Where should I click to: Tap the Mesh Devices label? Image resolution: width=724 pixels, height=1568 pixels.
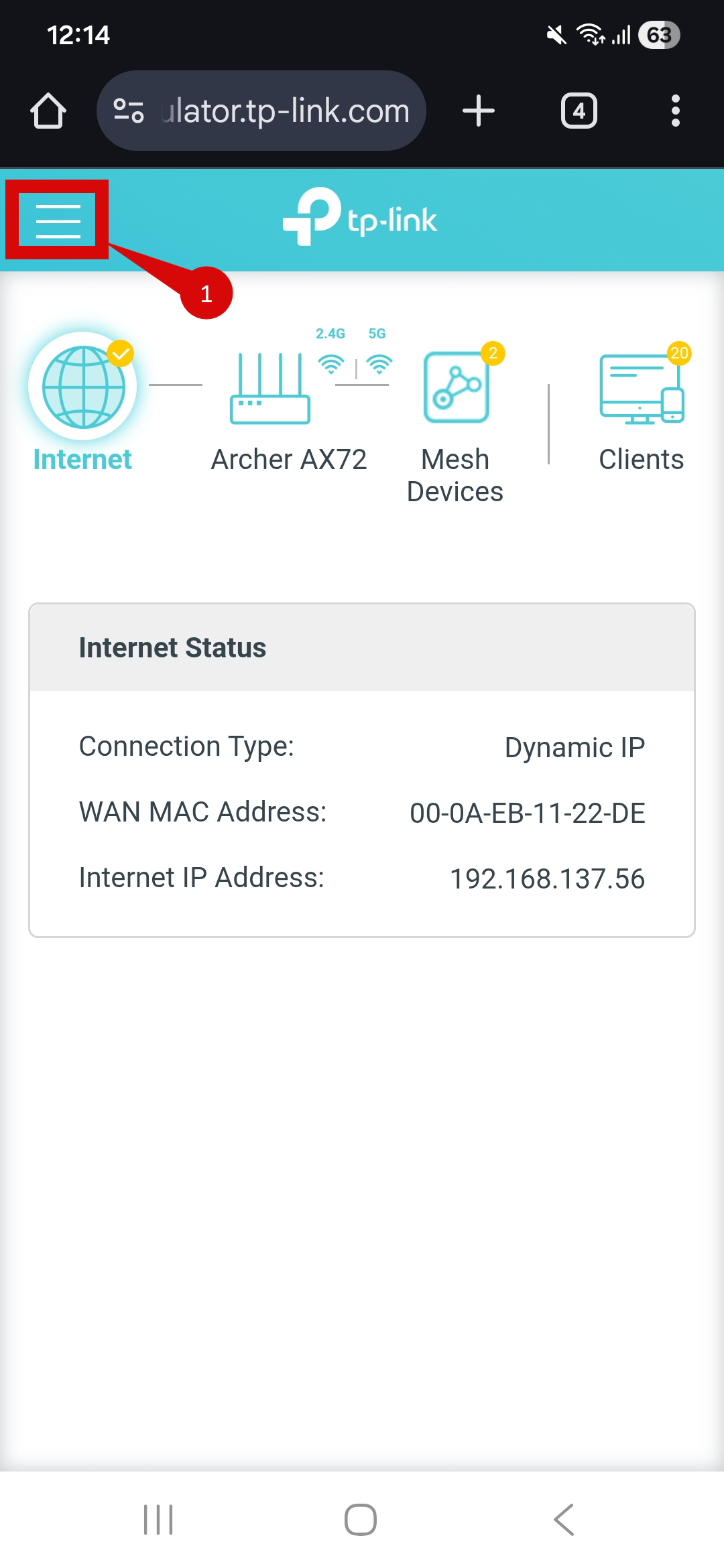455,476
